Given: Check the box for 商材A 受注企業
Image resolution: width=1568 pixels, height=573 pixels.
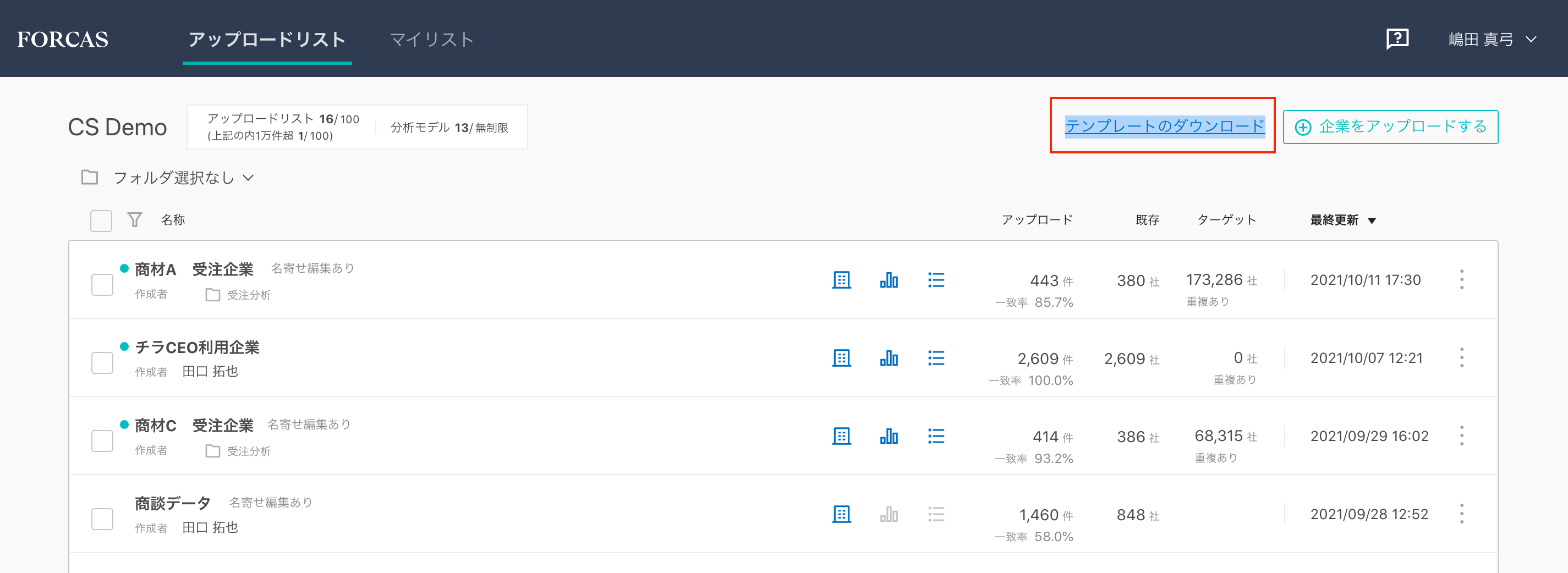Looking at the screenshot, I should point(102,285).
